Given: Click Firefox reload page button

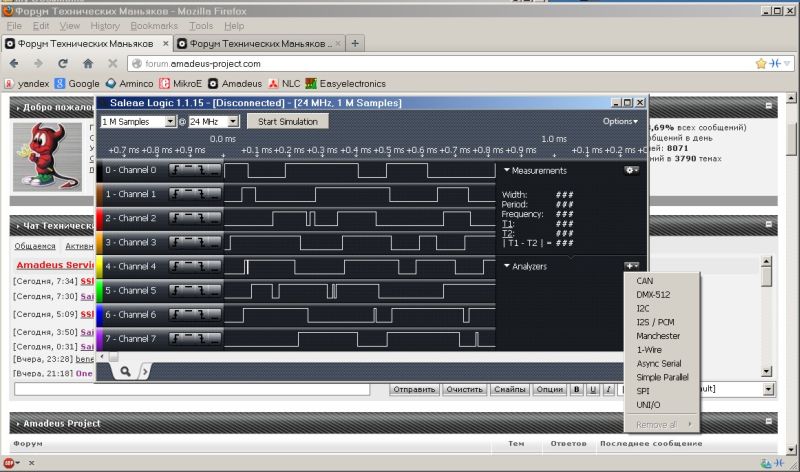Looking at the screenshot, I should click(x=62, y=63).
